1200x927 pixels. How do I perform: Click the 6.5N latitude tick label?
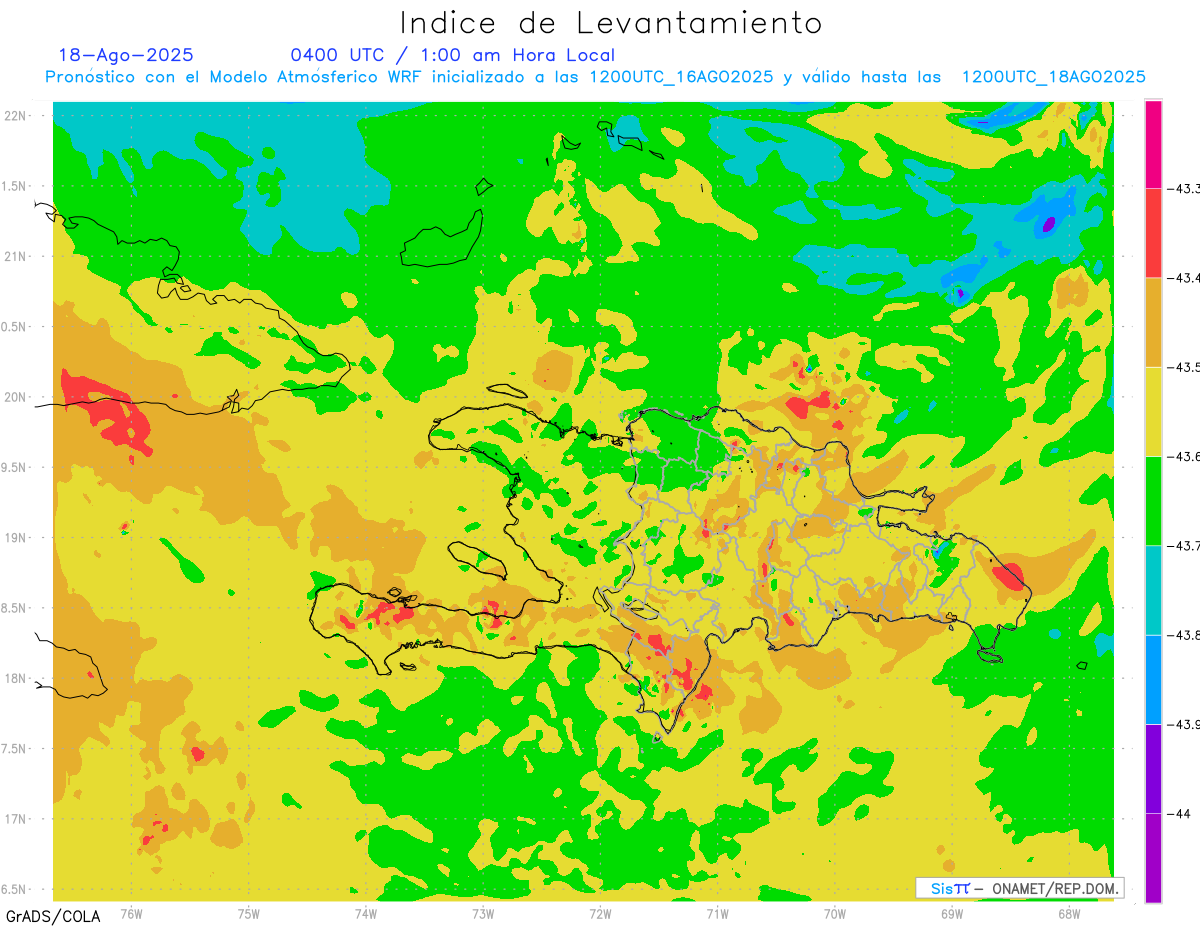coord(15,889)
